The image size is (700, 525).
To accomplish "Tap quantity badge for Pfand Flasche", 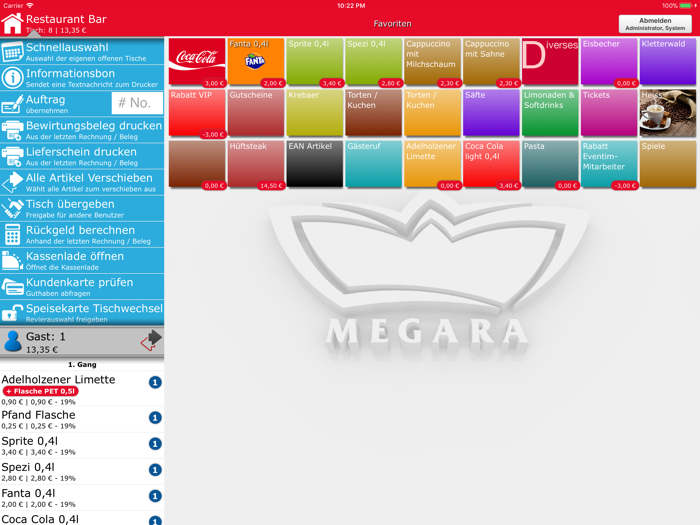I will click(x=155, y=418).
